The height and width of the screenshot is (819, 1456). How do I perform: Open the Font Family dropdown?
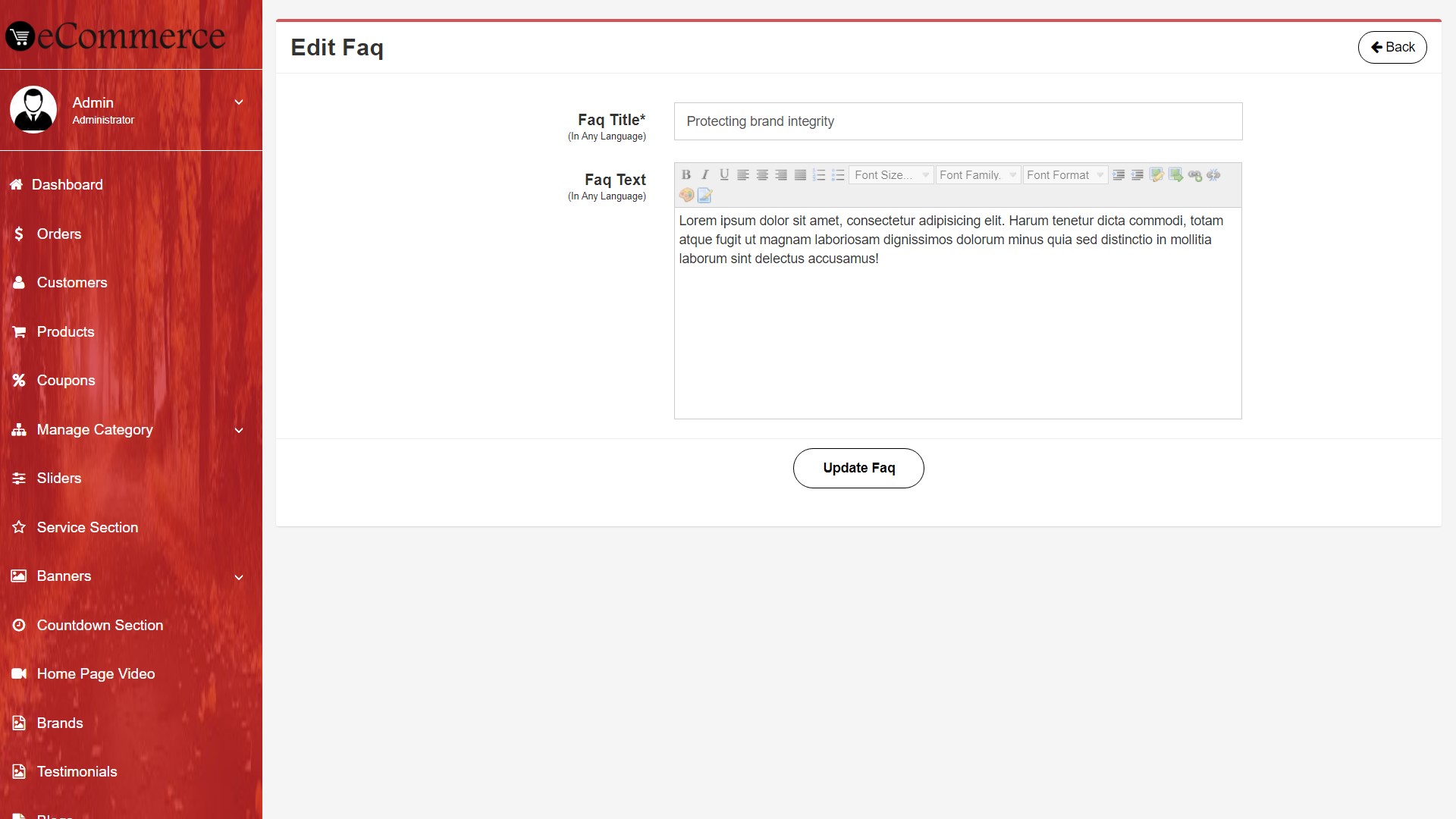(x=977, y=175)
